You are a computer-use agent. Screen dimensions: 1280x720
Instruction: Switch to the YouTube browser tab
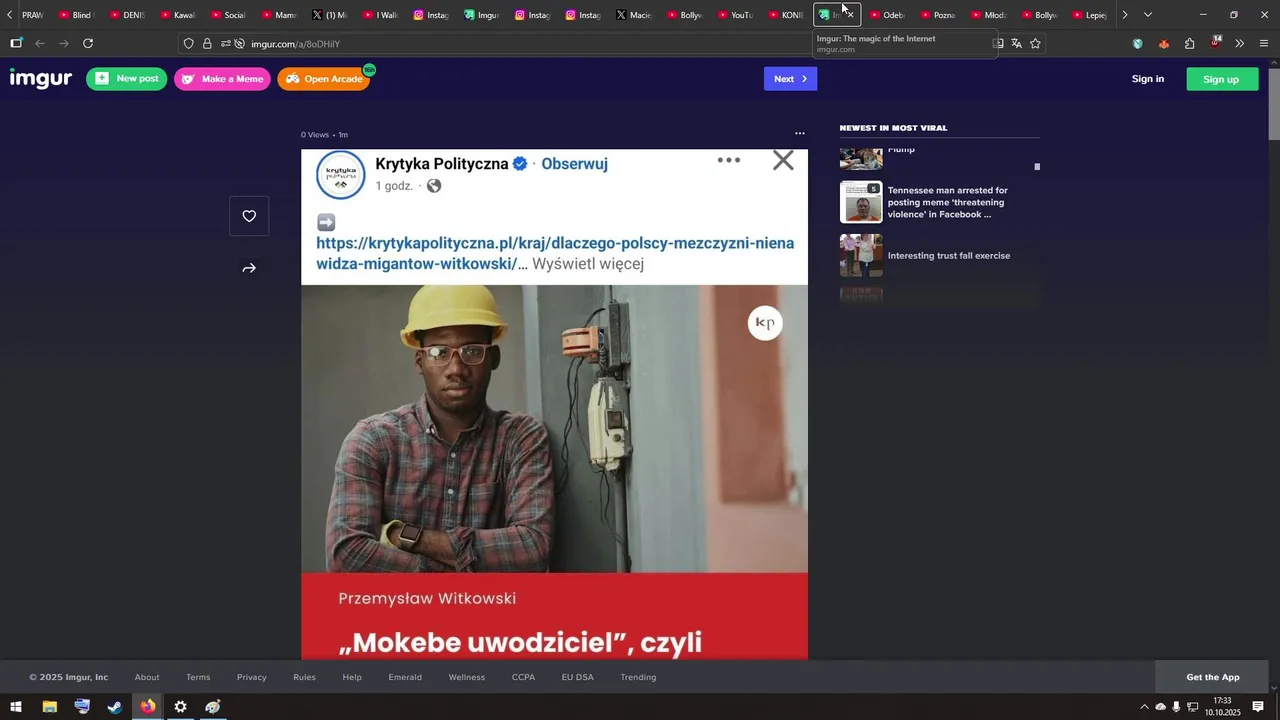pos(735,15)
